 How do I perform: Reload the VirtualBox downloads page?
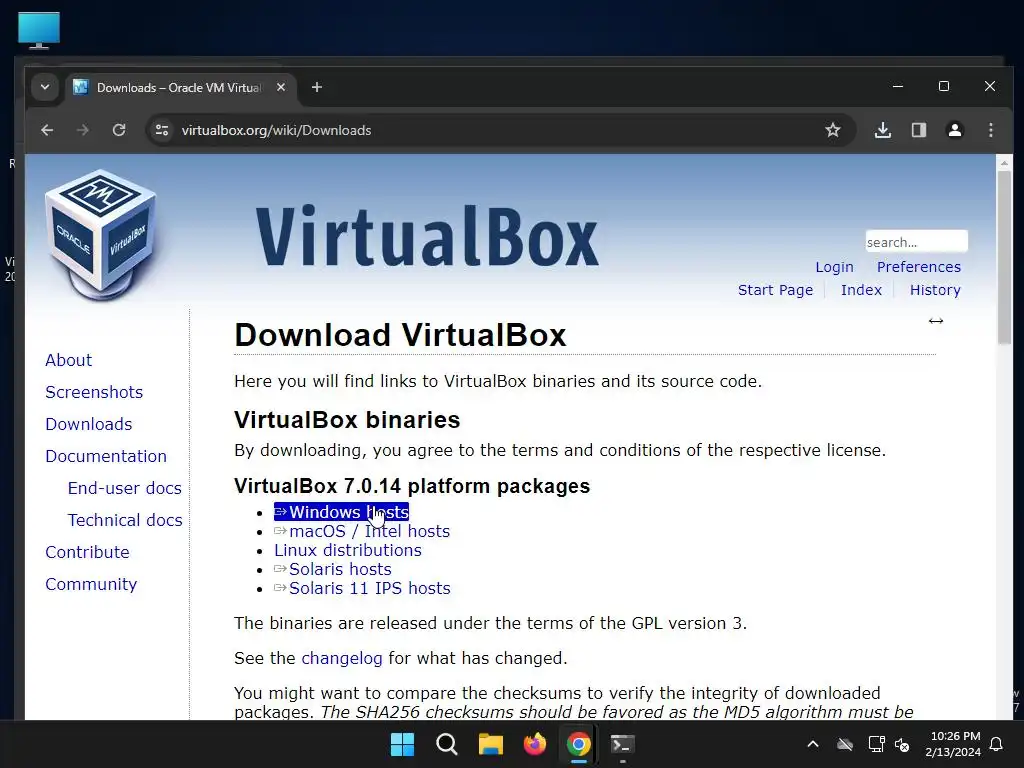[x=119, y=130]
